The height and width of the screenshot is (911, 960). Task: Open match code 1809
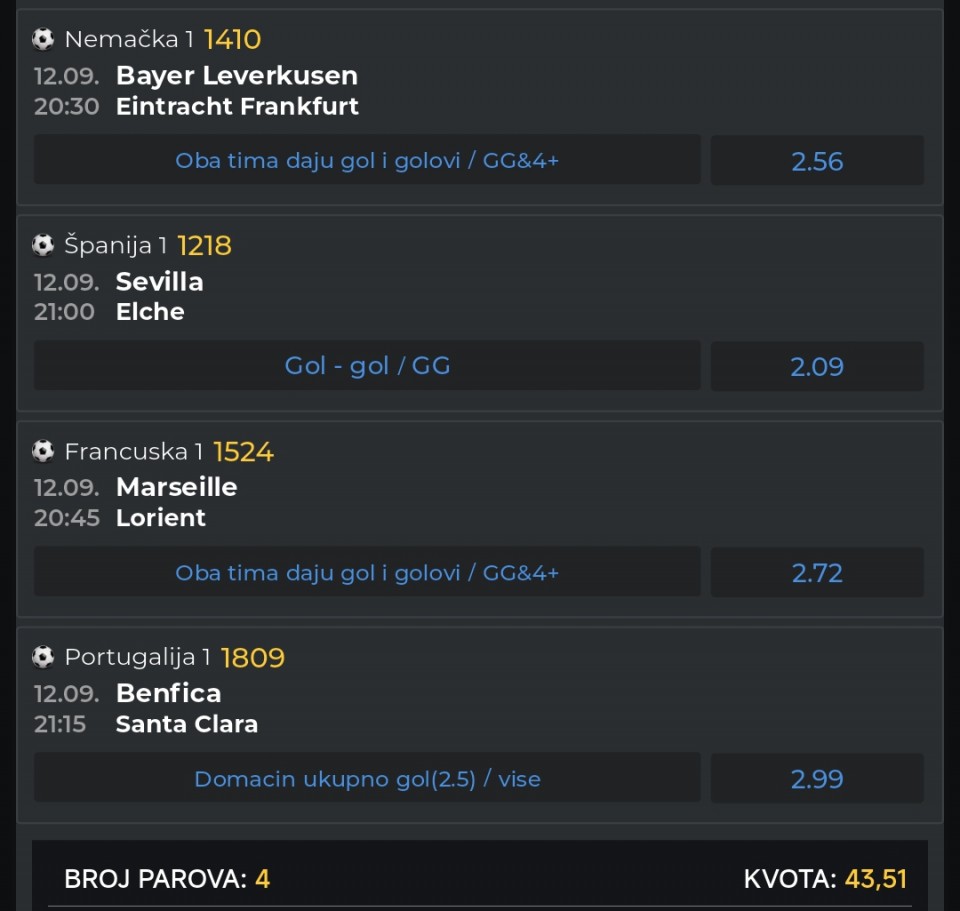(253, 658)
